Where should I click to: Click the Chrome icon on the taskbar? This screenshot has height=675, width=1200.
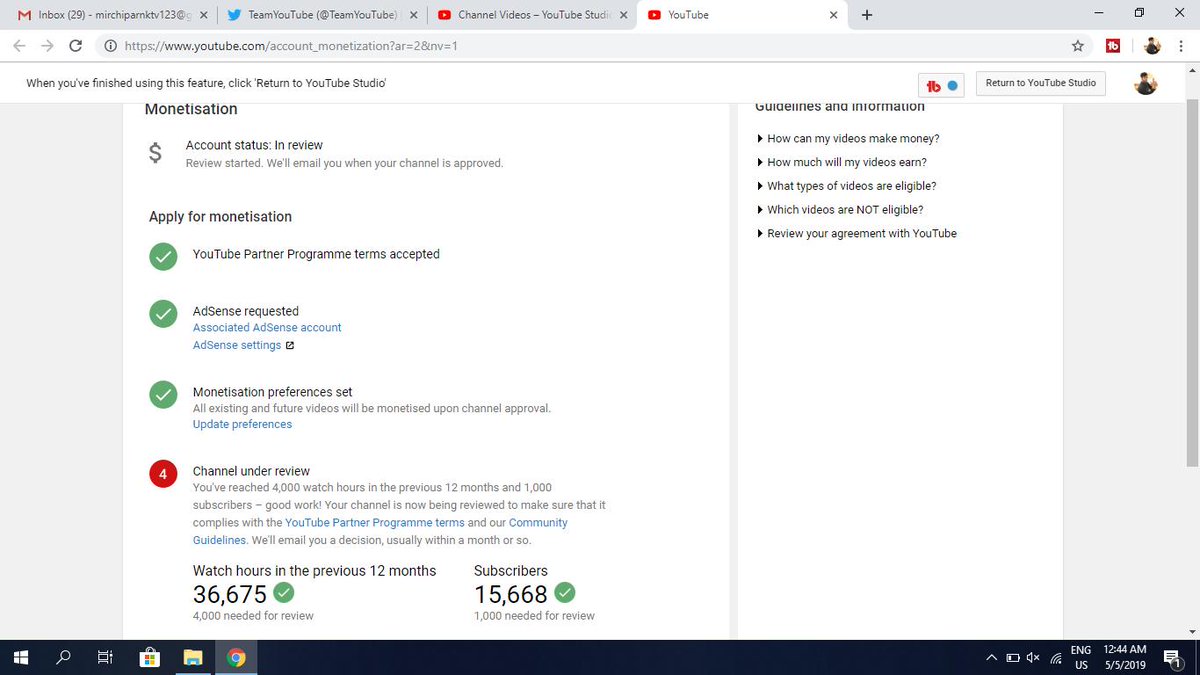pyautogui.click(x=237, y=658)
